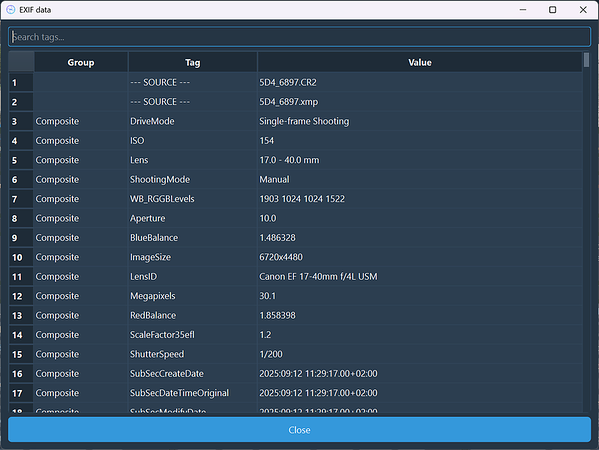Viewport: 599px width, 450px height.
Task: Click the 5D4_6897.CR2 source value cell
Action: coord(420,83)
